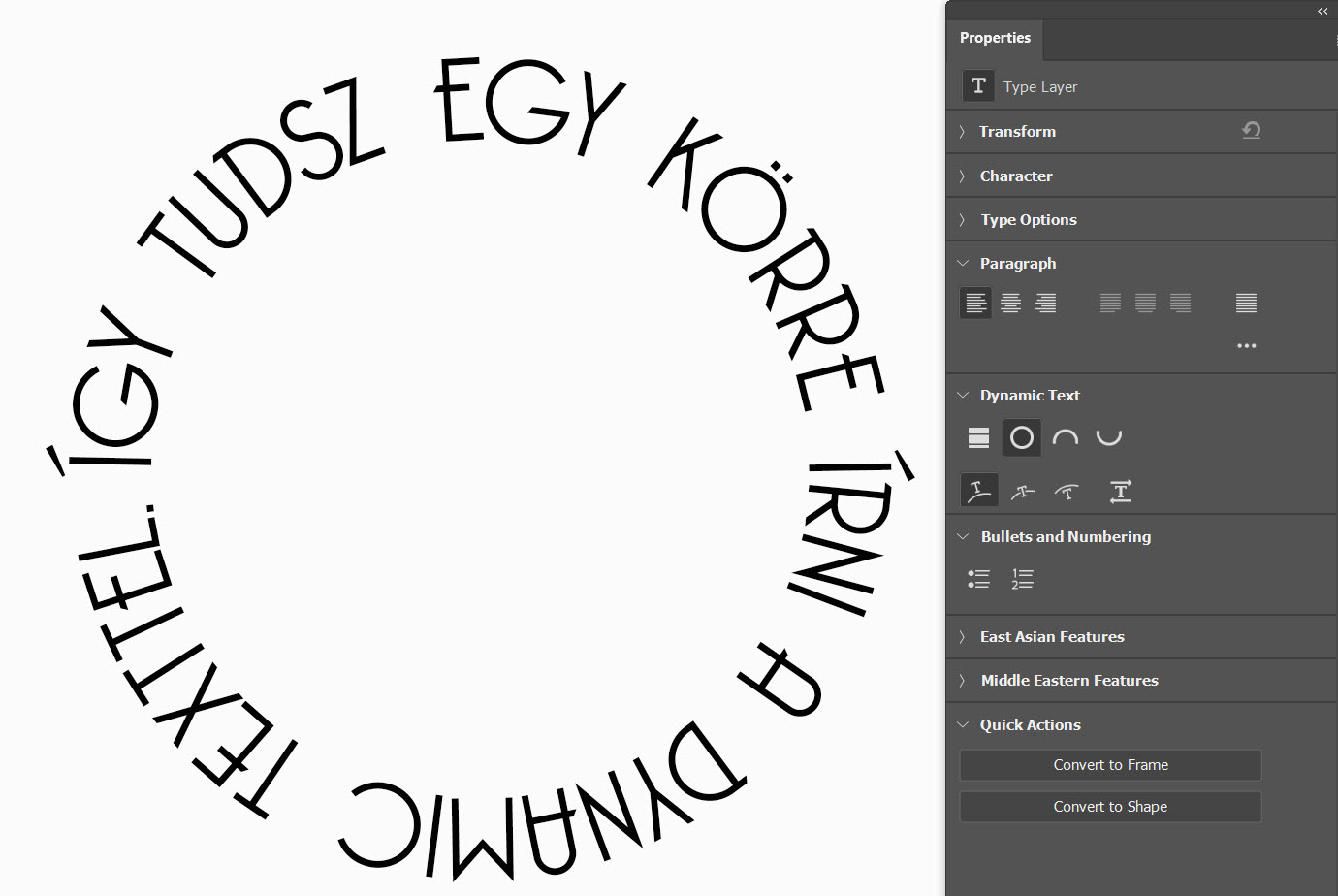Viewport: 1338px width, 896px height.
Task: Place text below the path
Action: (x=1067, y=492)
